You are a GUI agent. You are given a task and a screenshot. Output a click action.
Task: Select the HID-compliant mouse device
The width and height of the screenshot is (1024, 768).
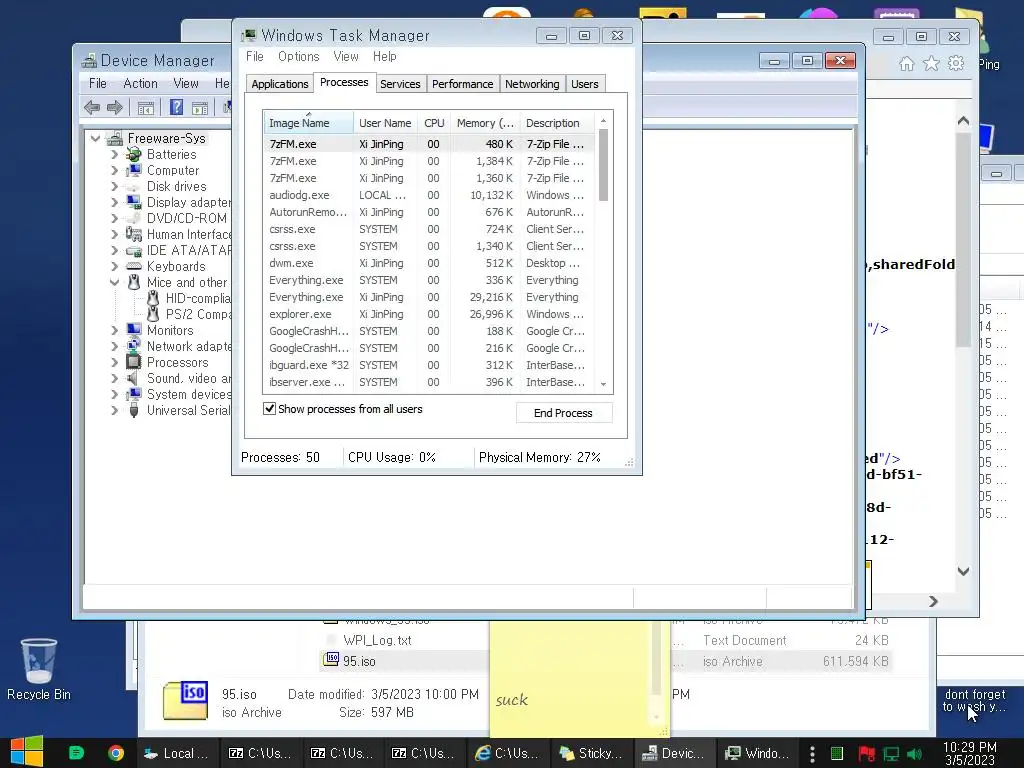tap(198, 298)
